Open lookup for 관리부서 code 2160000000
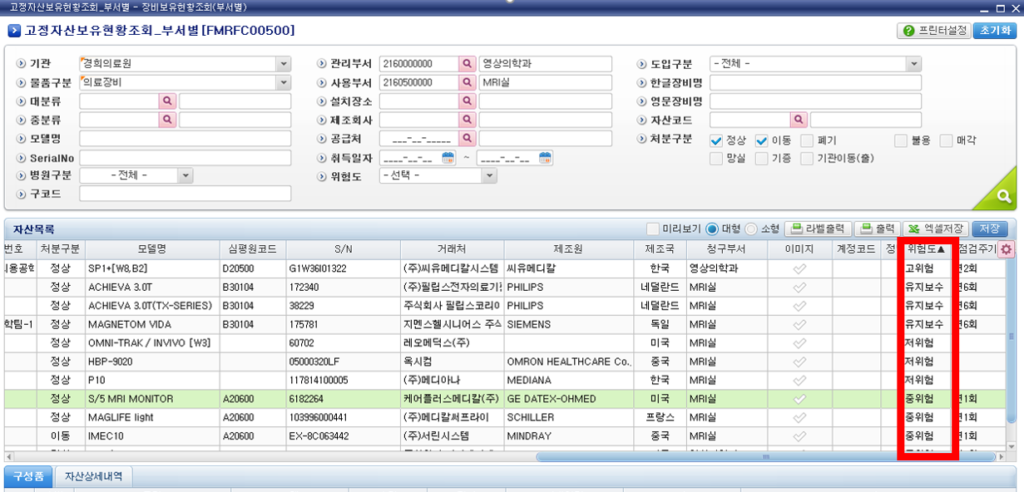Image resolution: width=1024 pixels, height=492 pixels. 467,64
